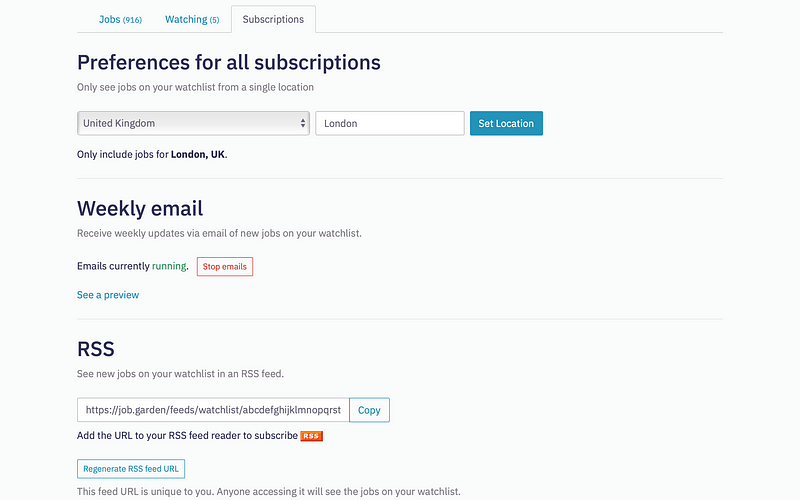
Task: Focus the London city input field
Action: (x=390, y=123)
